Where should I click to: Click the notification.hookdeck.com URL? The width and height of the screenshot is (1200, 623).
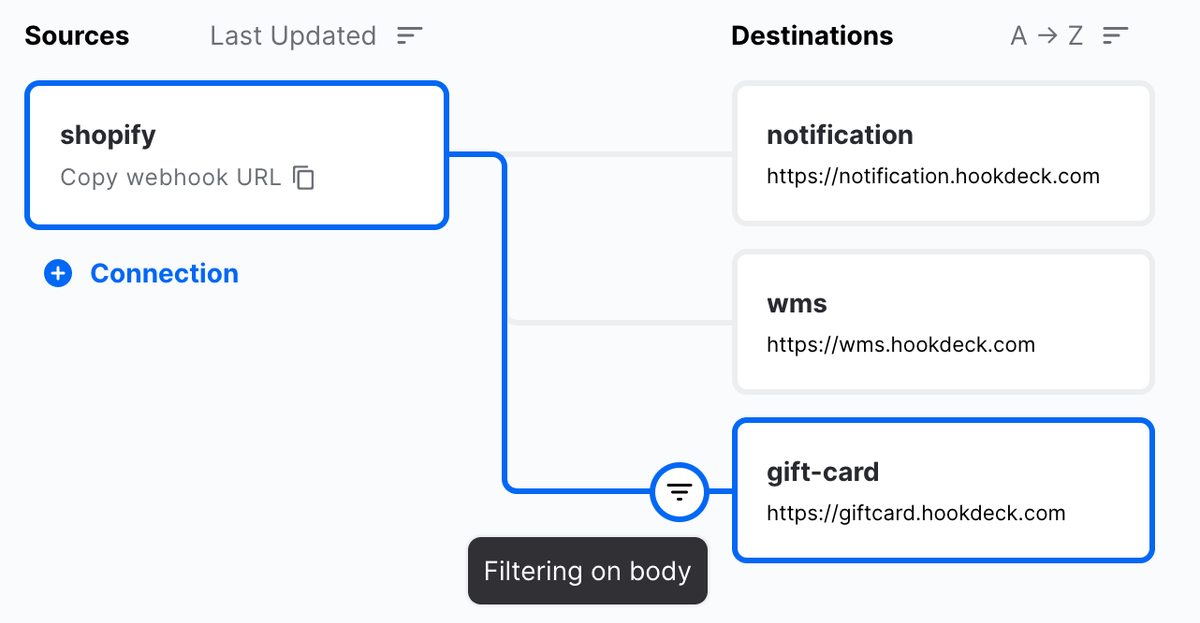click(933, 177)
